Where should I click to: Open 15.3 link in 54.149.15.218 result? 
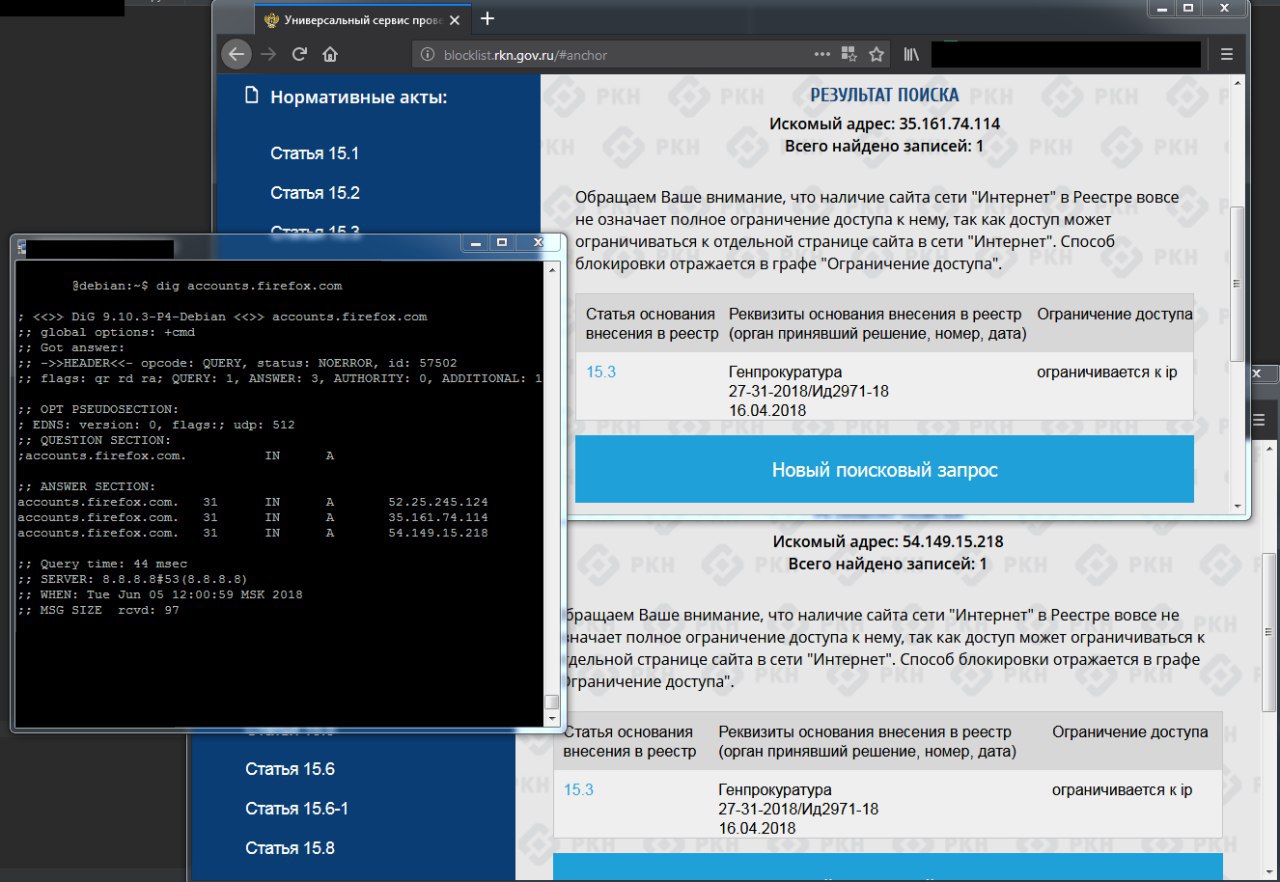coord(579,790)
